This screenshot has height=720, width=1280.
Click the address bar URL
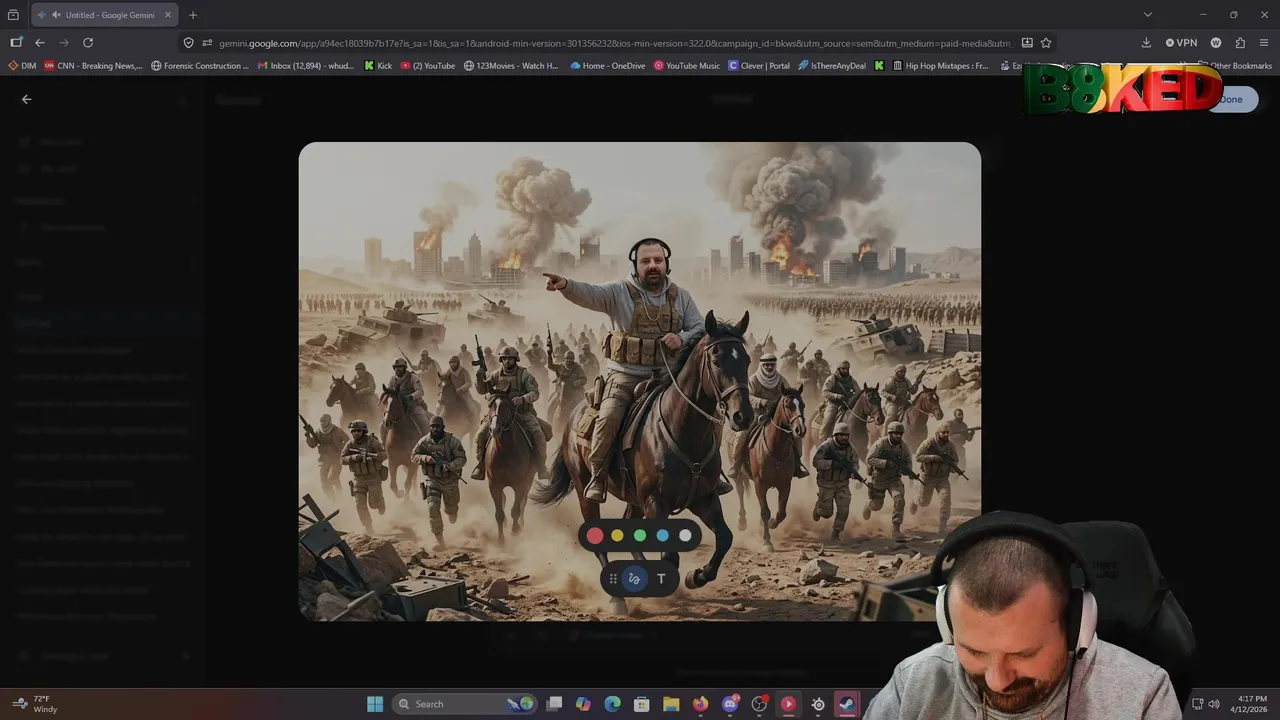(614, 43)
